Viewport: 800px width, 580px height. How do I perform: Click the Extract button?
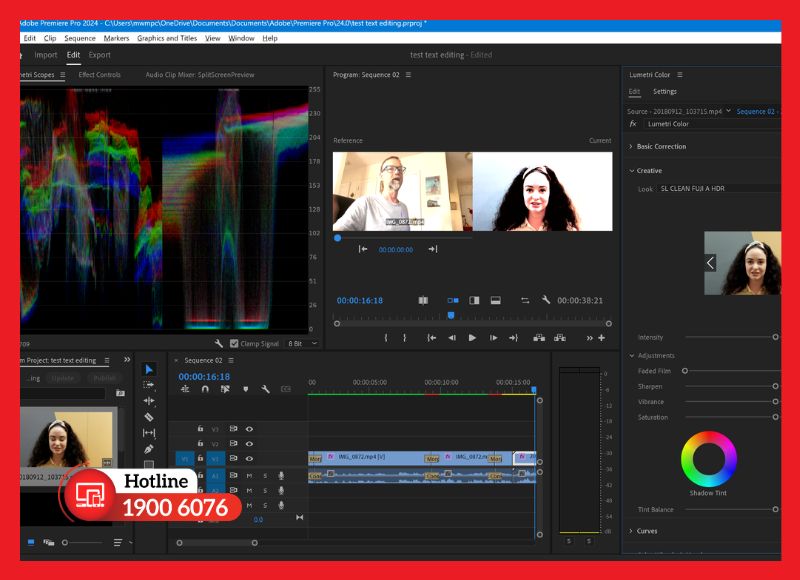[560, 338]
